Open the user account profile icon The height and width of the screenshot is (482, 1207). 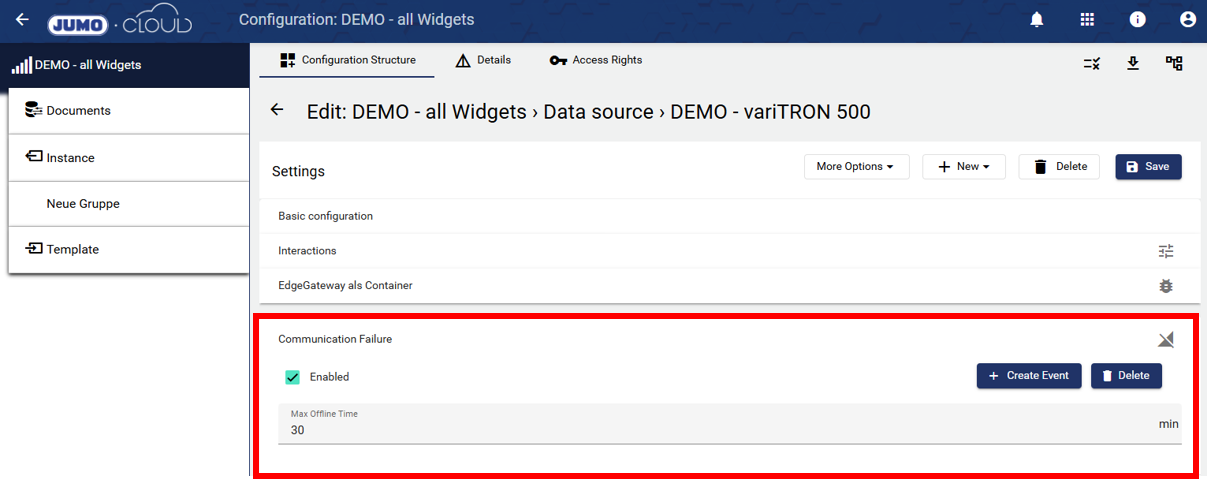point(1187,20)
